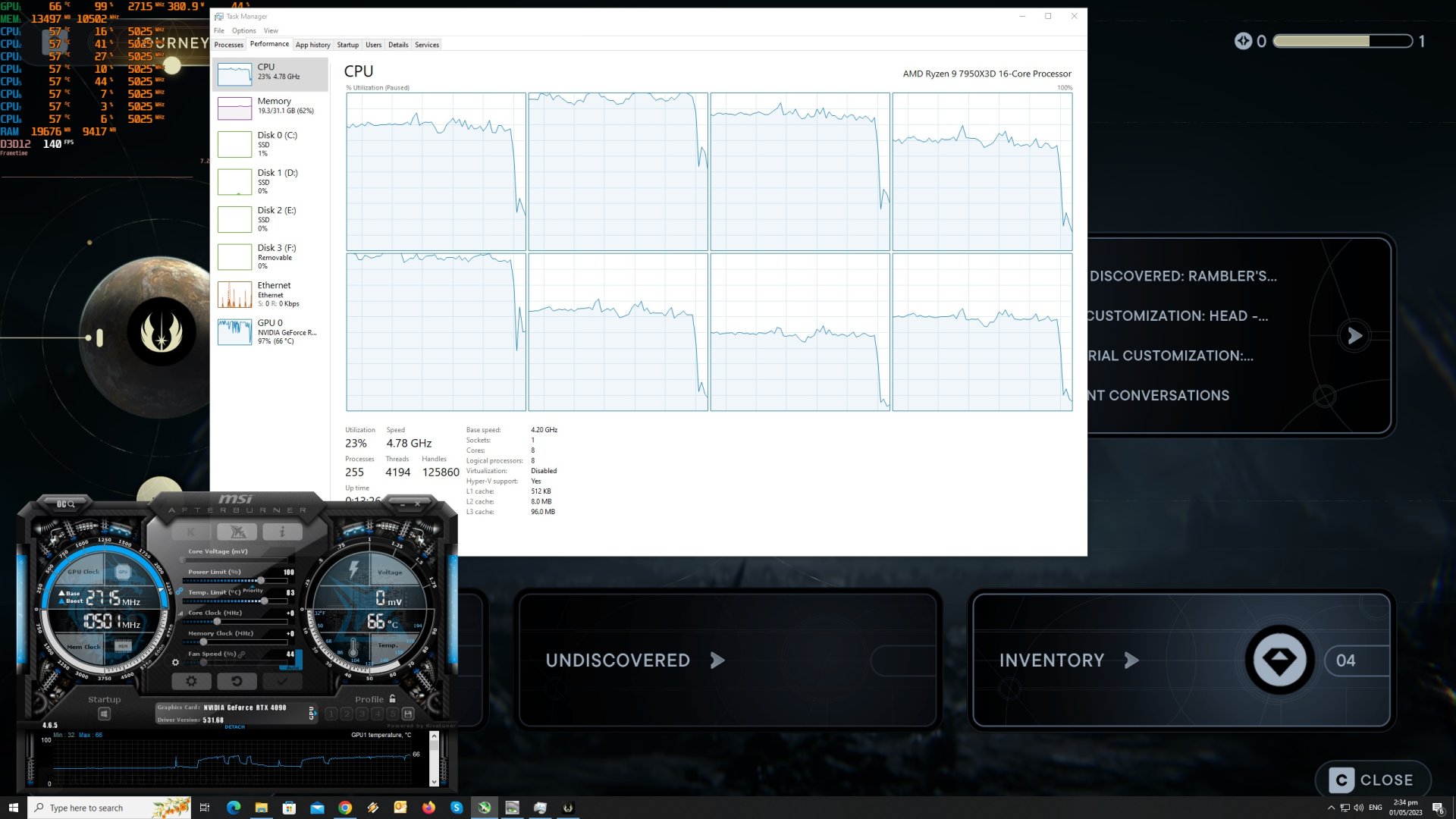Screen dimensions: 1456x819
Task: Adjust the Power Limit slider handle
Action: coord(260,580)
